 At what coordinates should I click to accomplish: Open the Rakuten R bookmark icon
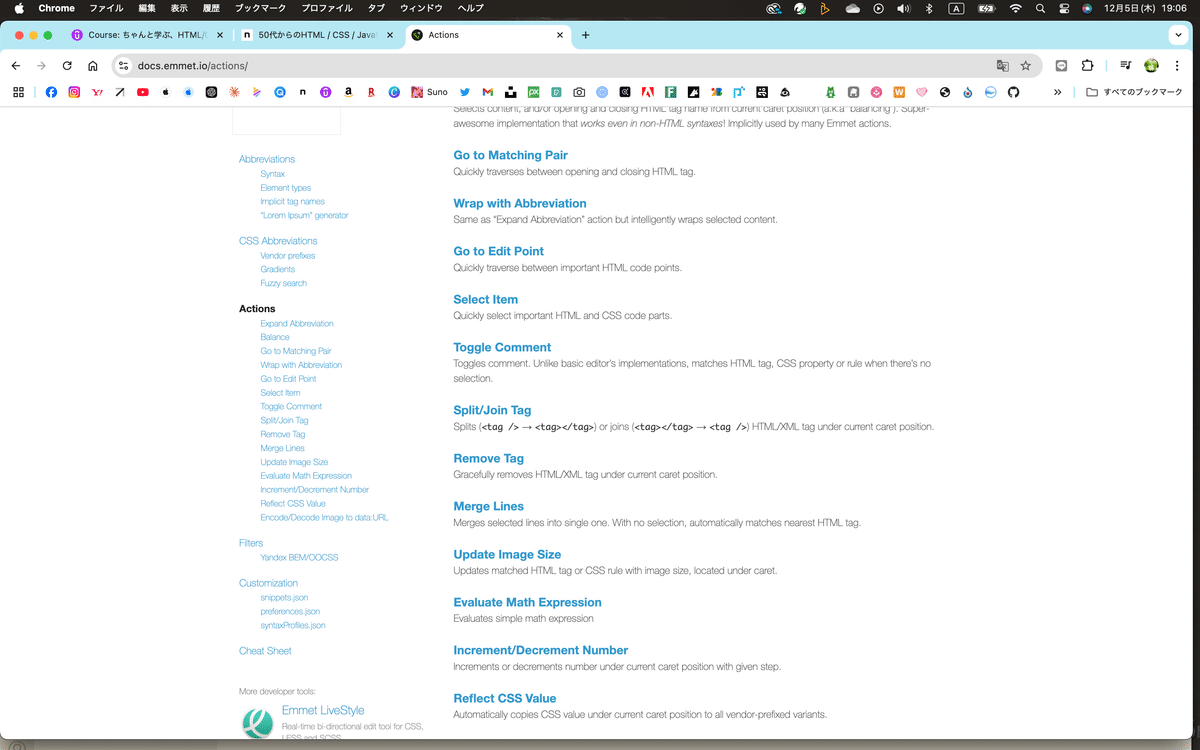coord(371,92)
